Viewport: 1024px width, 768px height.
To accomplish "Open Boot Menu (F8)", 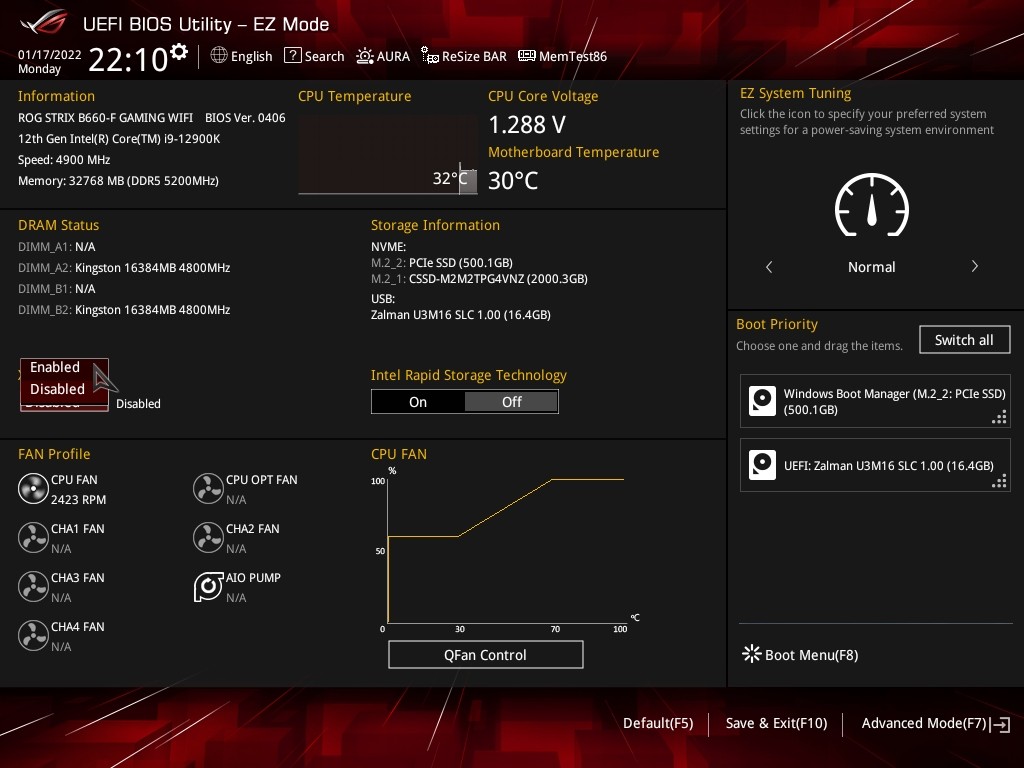I will point(800,655).
